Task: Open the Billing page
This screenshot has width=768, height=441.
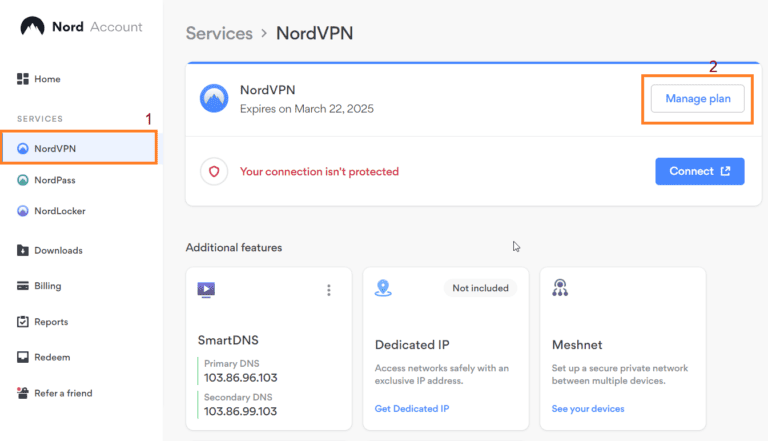Action: coord(47,286)
